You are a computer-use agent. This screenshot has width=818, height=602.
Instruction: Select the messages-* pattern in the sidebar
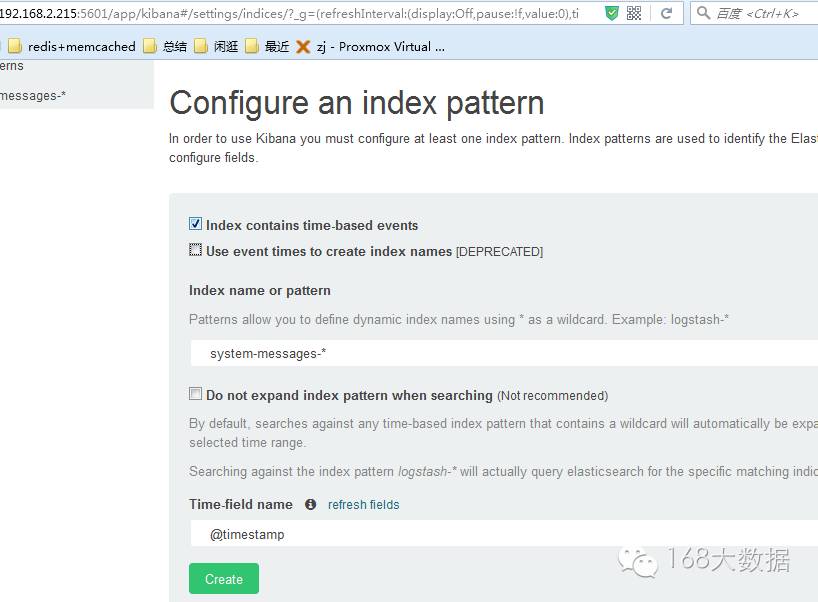tap(32, 95)
